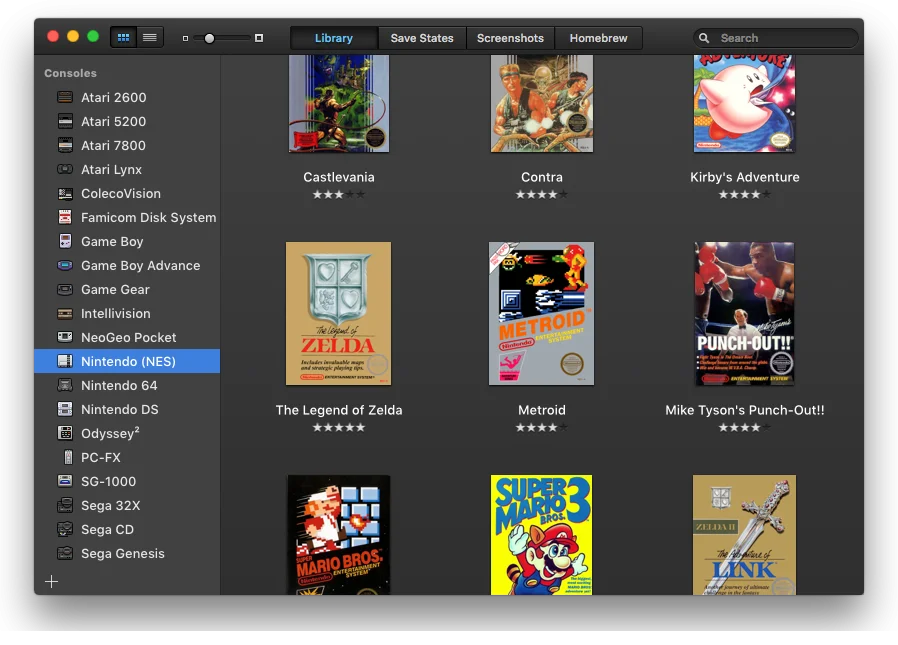The height and width of the screenshot is (645, 898).
Task: Click the small thumbnail size icon
Action: (x=184, y=37)
